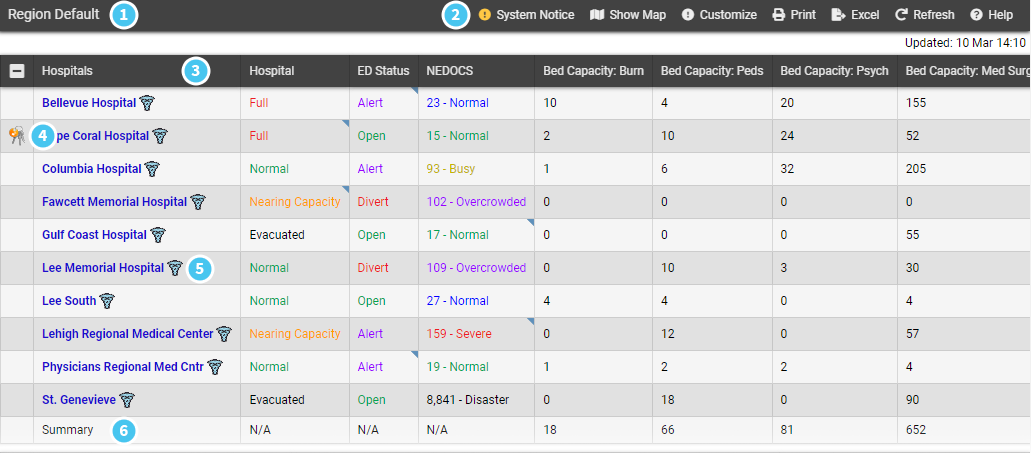Screen dimensions: 1031x453
Task: Click Cape Coral's 15 - Normal NEDOCS value
Action: pos(458,136)
